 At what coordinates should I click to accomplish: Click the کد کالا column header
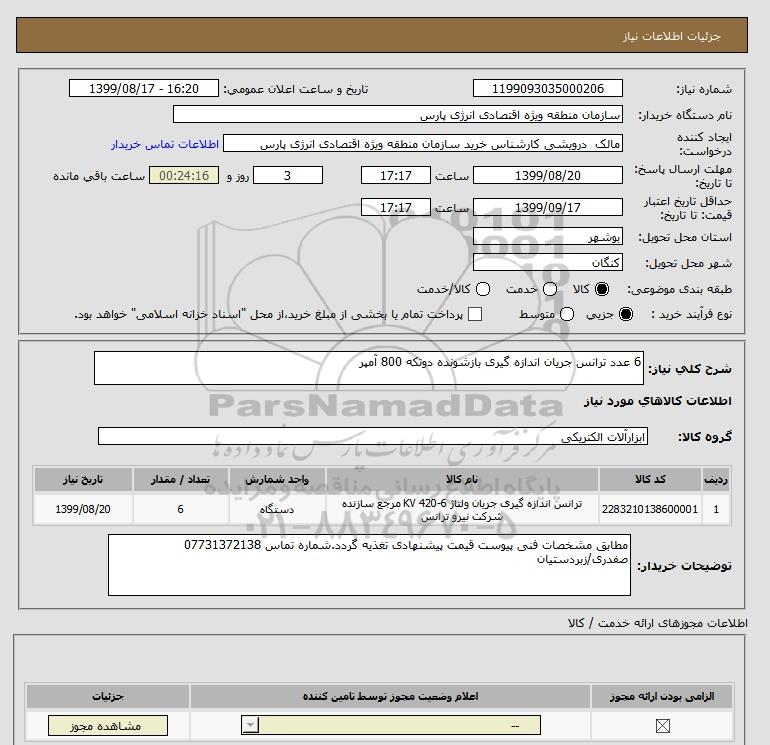tap(650, 479)
